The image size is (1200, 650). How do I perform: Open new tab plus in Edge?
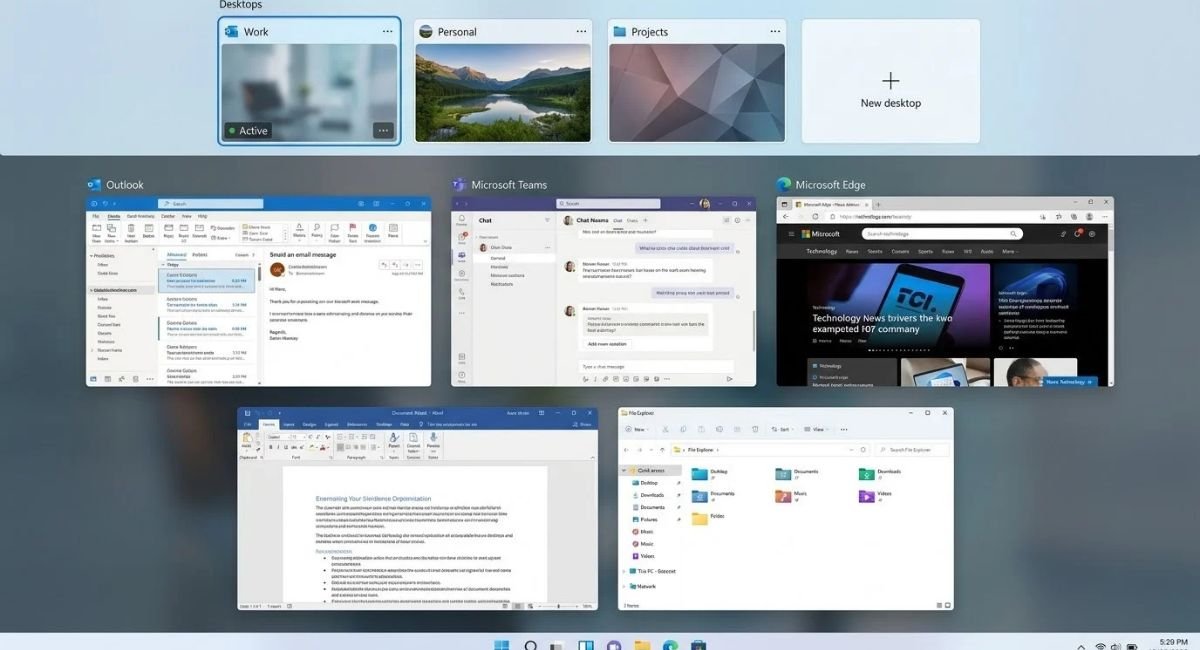pyautogui.click(x=878, y=204)
